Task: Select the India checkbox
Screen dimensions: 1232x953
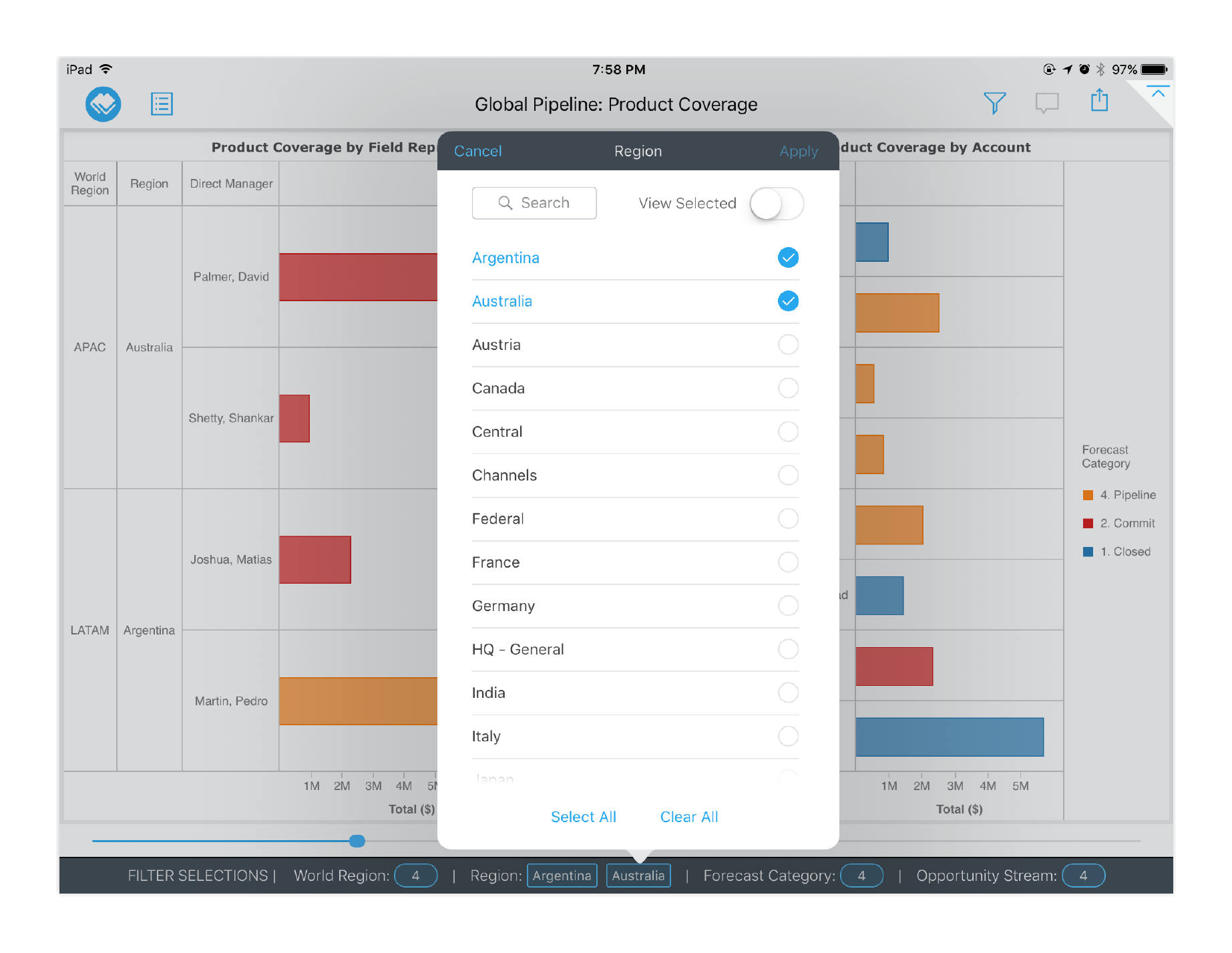Action: 788,693
